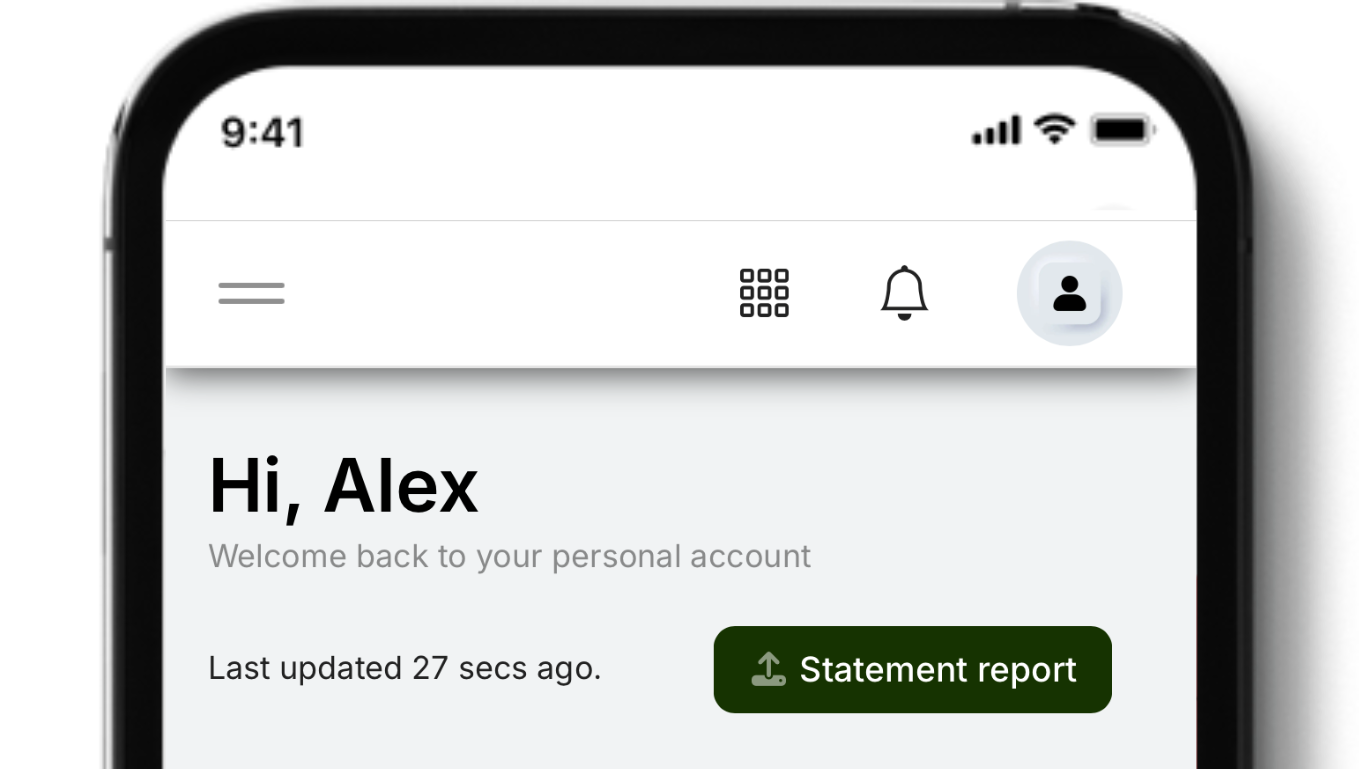
Task: Tap the cellular signal bars icon
Action: pyautogui.click(x=996, y=131)
